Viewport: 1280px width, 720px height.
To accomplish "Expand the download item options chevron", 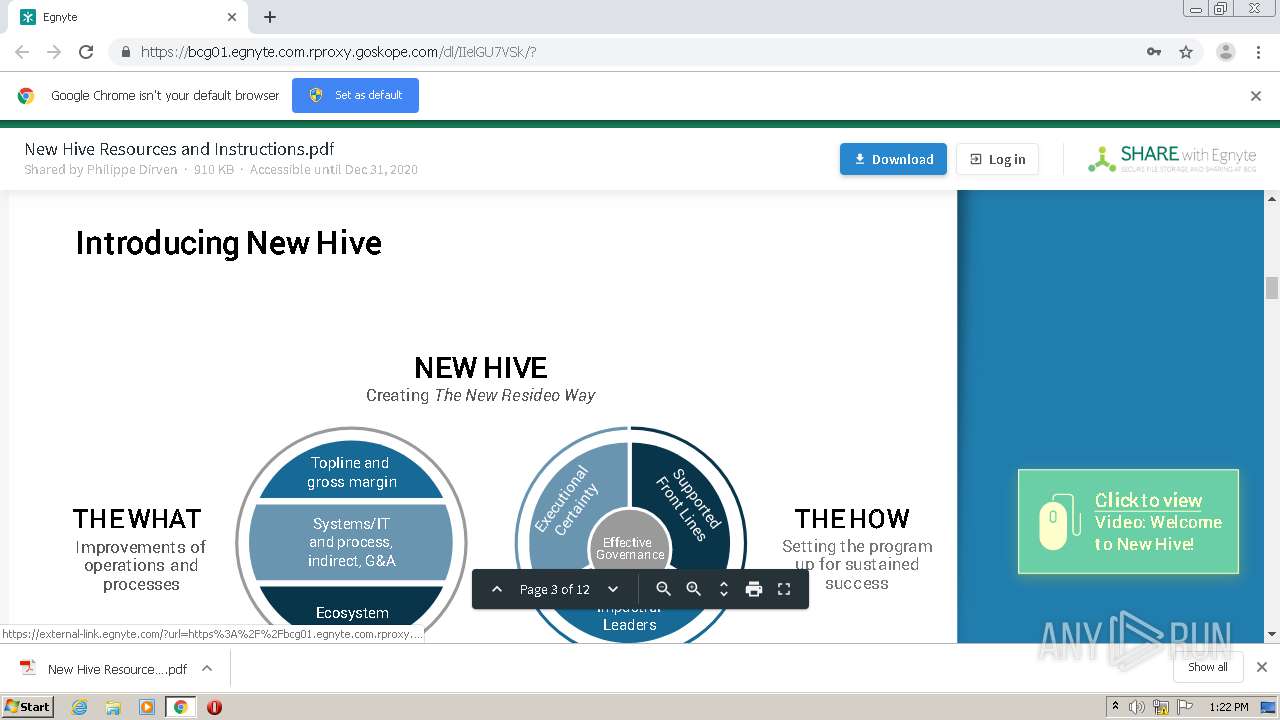I will click(207, 668).
